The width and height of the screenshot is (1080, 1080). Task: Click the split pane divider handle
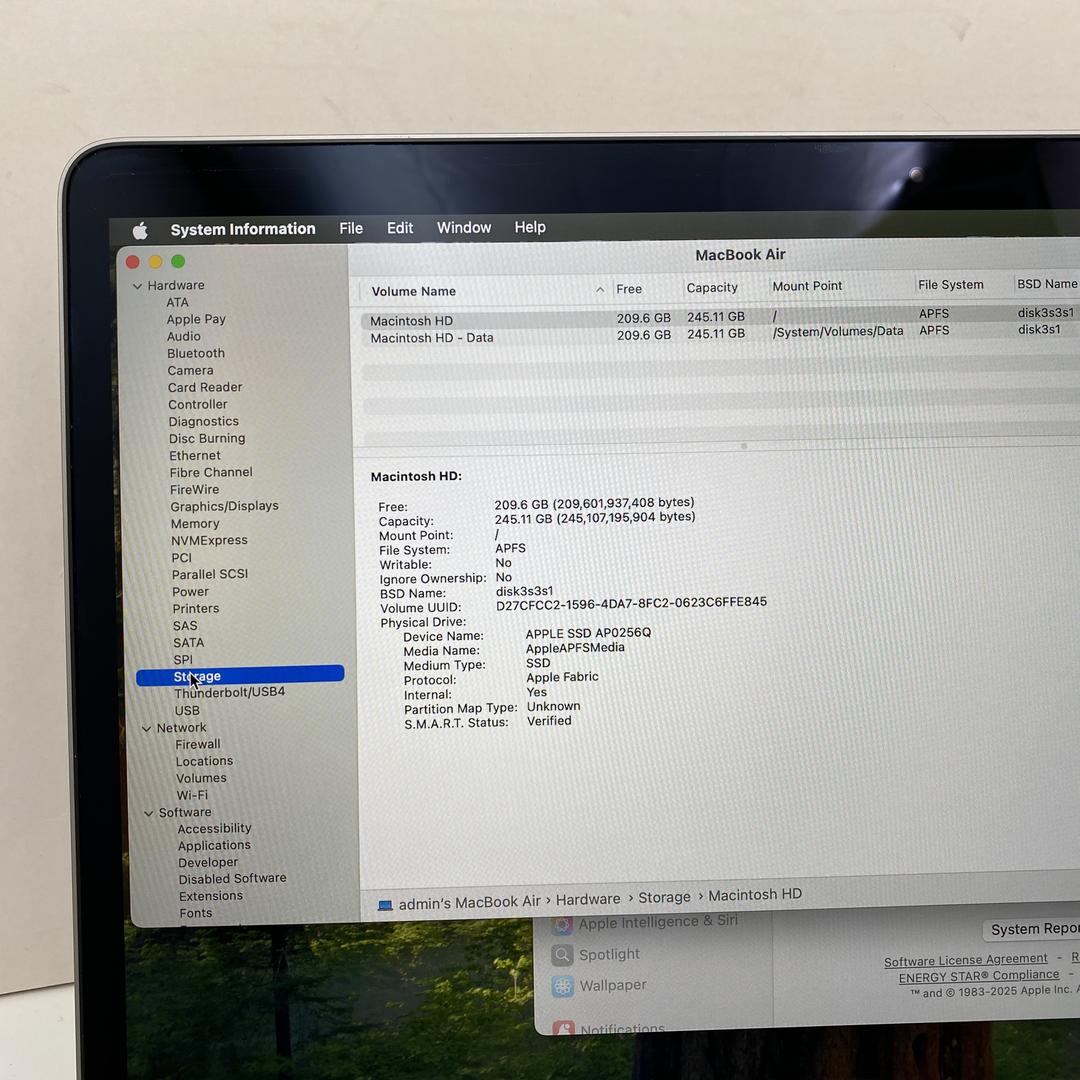(743, 446)
